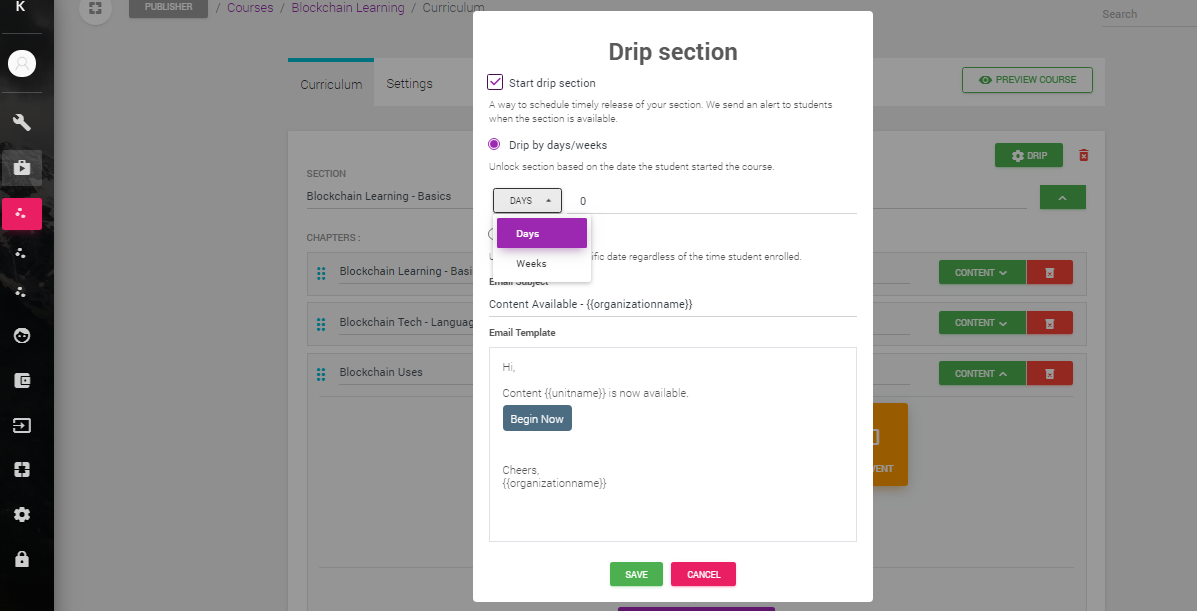Open the sidebar gear settings icon
This screenshot has width=1197, height=611.
(x=22, y=515)
